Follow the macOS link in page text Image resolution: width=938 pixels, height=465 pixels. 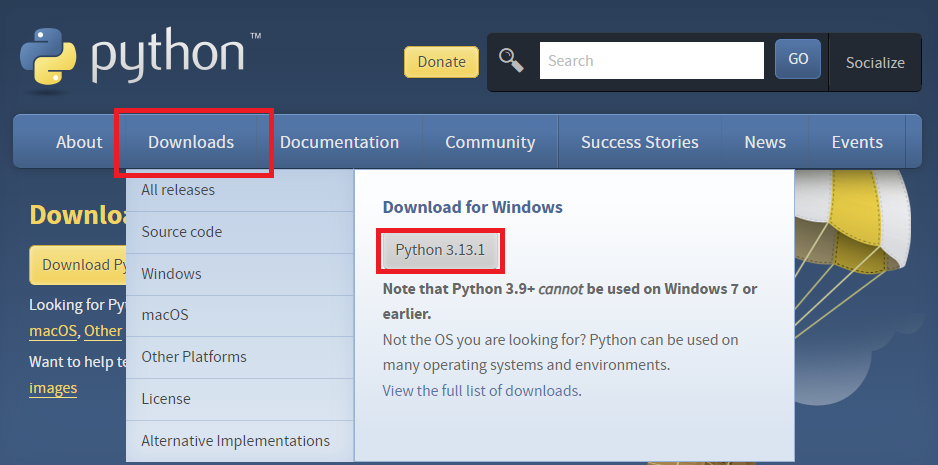tap(53, 331)
